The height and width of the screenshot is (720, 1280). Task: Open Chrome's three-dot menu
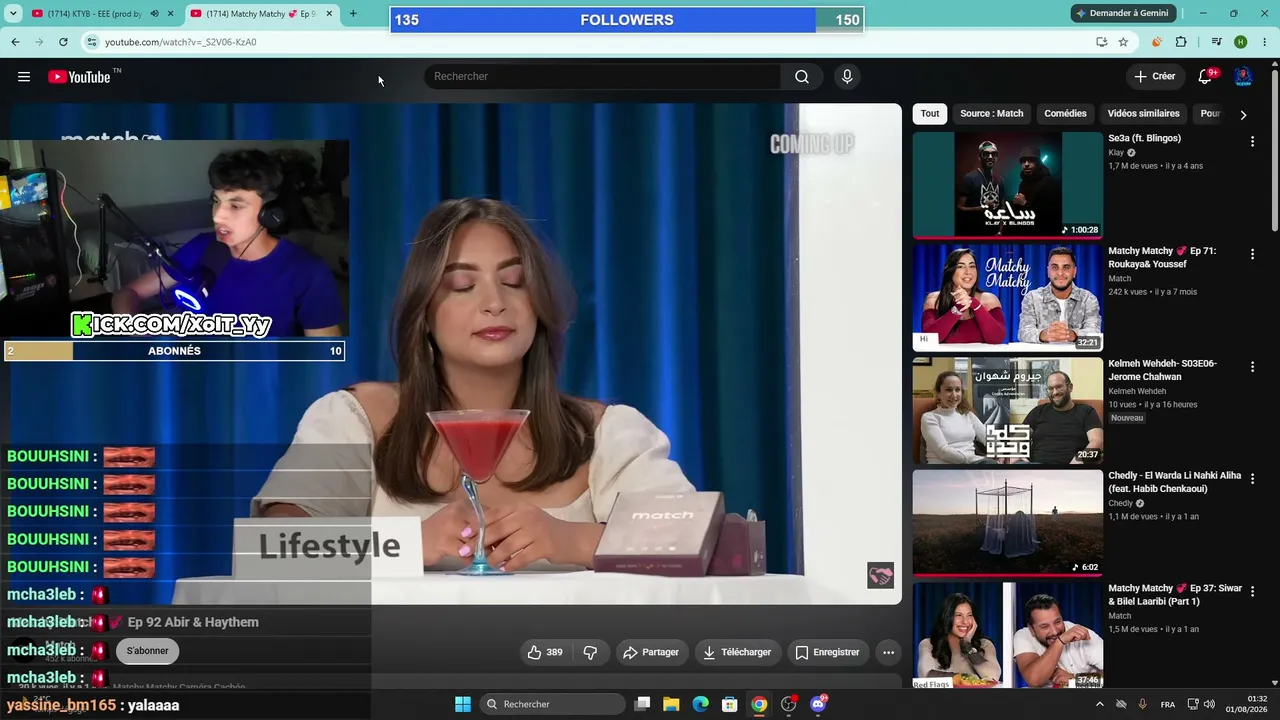[1265, 42]
